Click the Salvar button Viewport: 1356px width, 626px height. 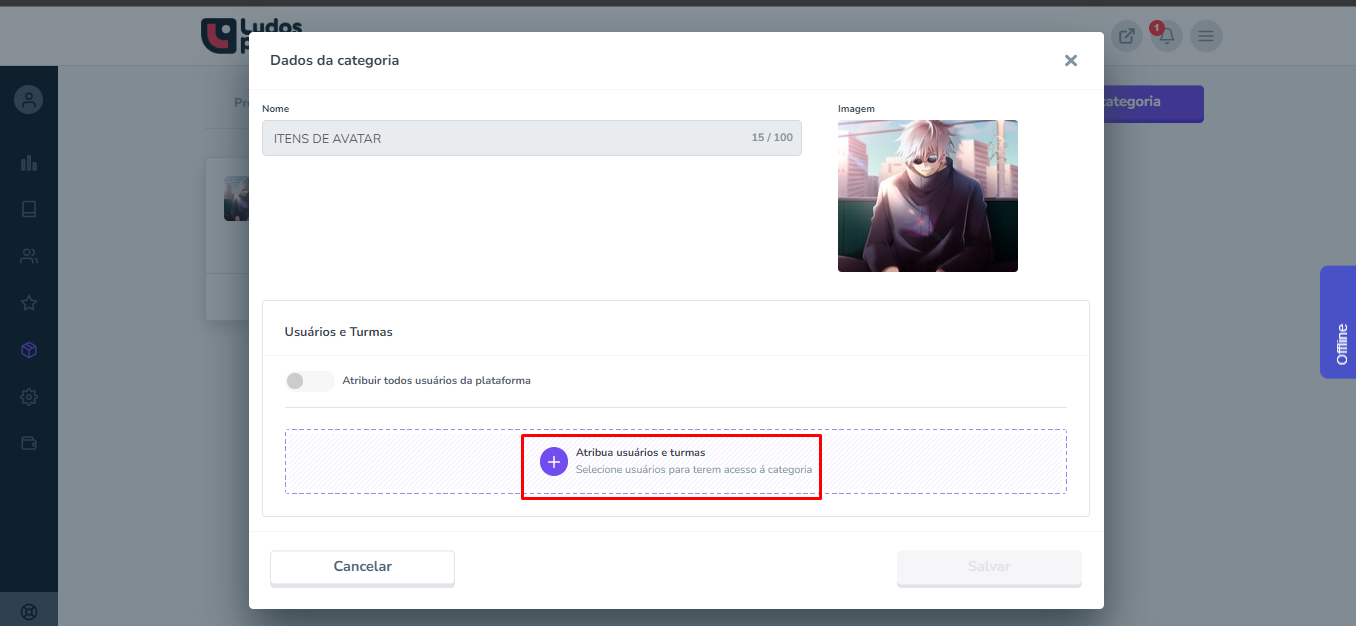click(x=989, y=567)
